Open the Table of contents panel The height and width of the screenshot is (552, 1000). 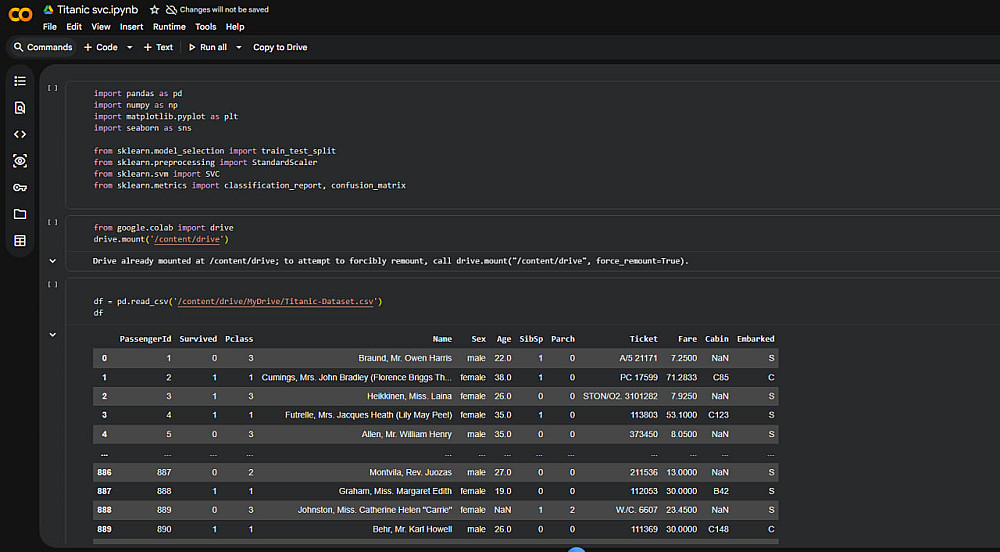pos(20,81)
